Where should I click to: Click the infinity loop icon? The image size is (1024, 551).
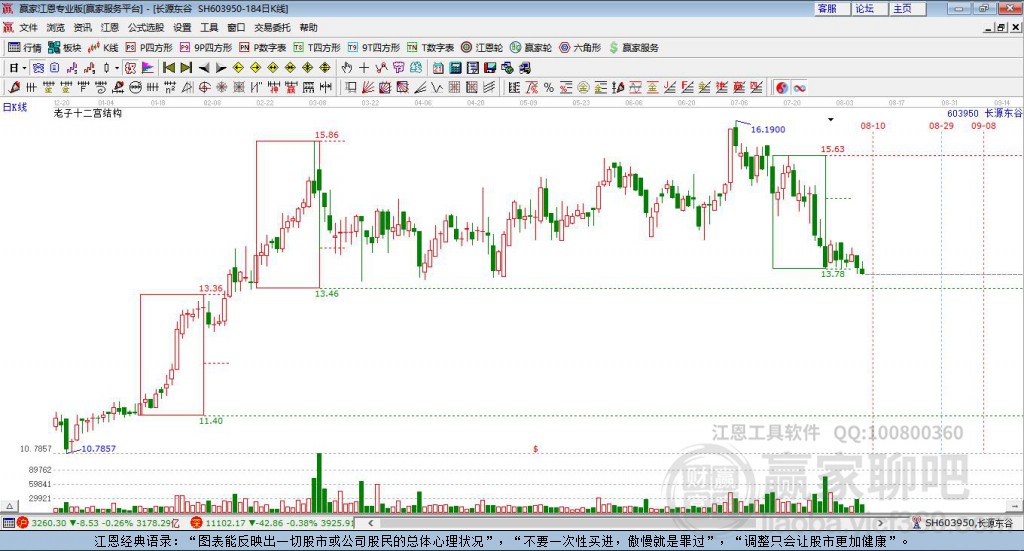(x=799, y=87)
